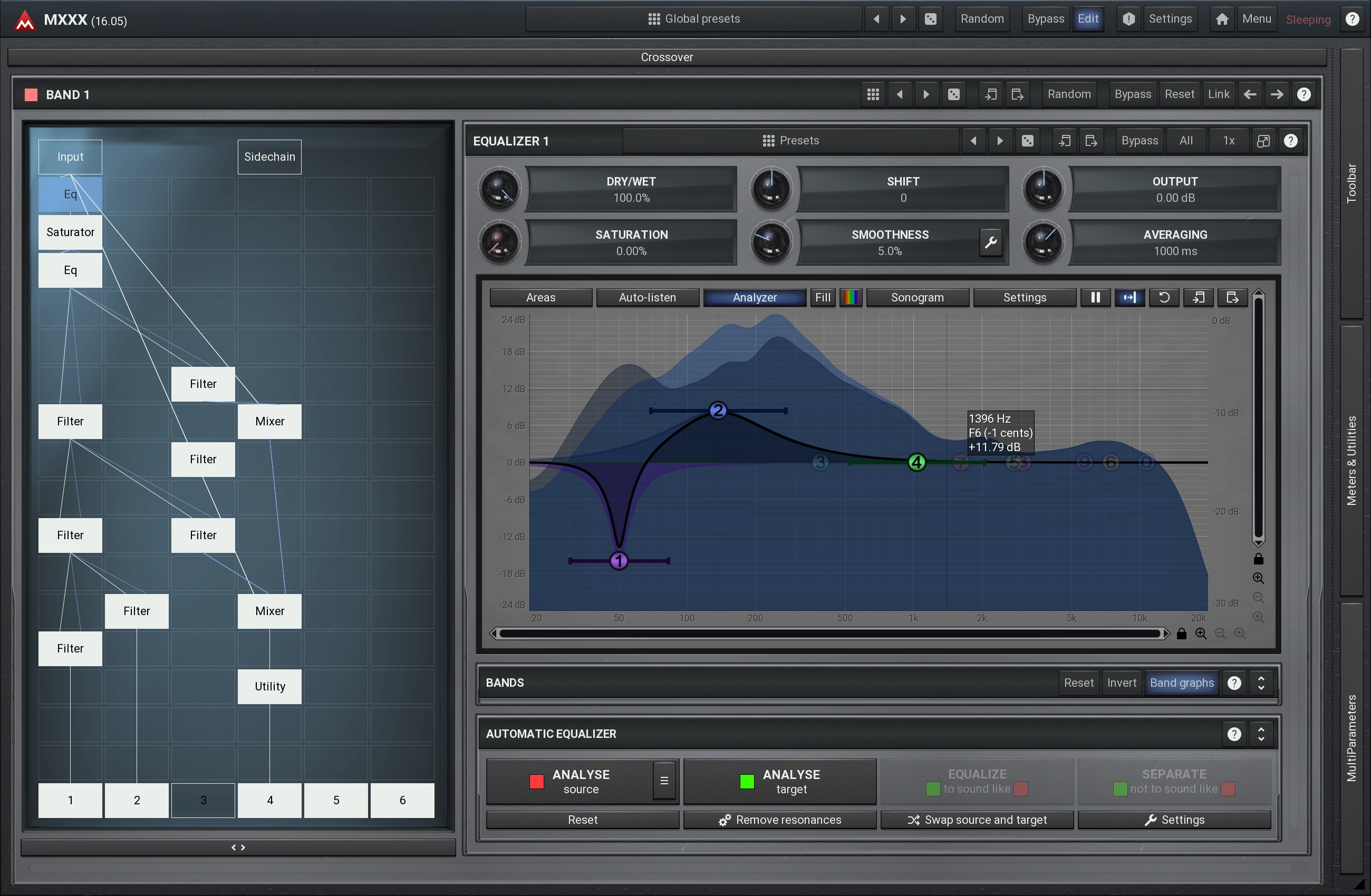Screen dimensions: 1371x896
Task: Click the graph lock icon beside horizontal zoom
Action: 1182,634
